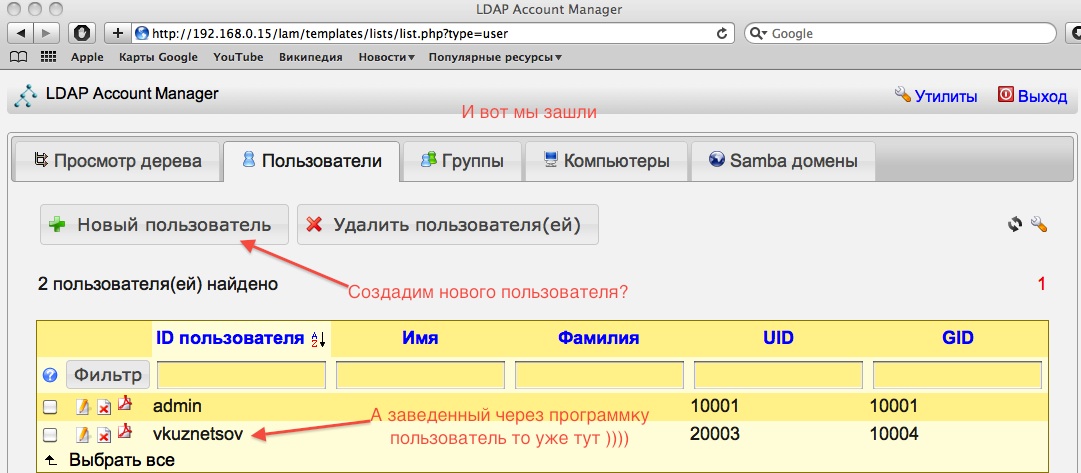The height and width of the screenshot is (473, 1081).
Task: Open the Samba домены tab
Action: pyautogui.click(x=782, y=161)
